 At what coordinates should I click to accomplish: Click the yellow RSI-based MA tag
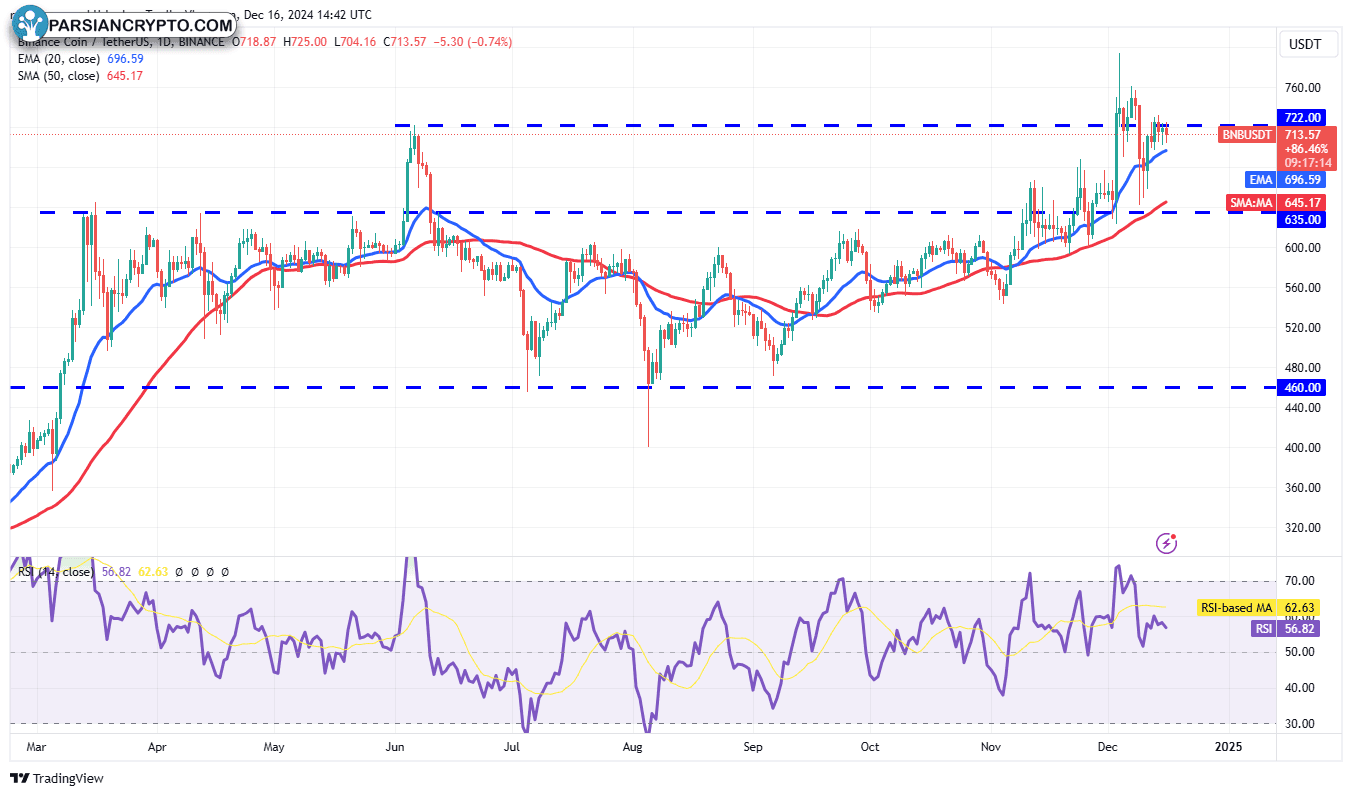tap(1235, 607)
